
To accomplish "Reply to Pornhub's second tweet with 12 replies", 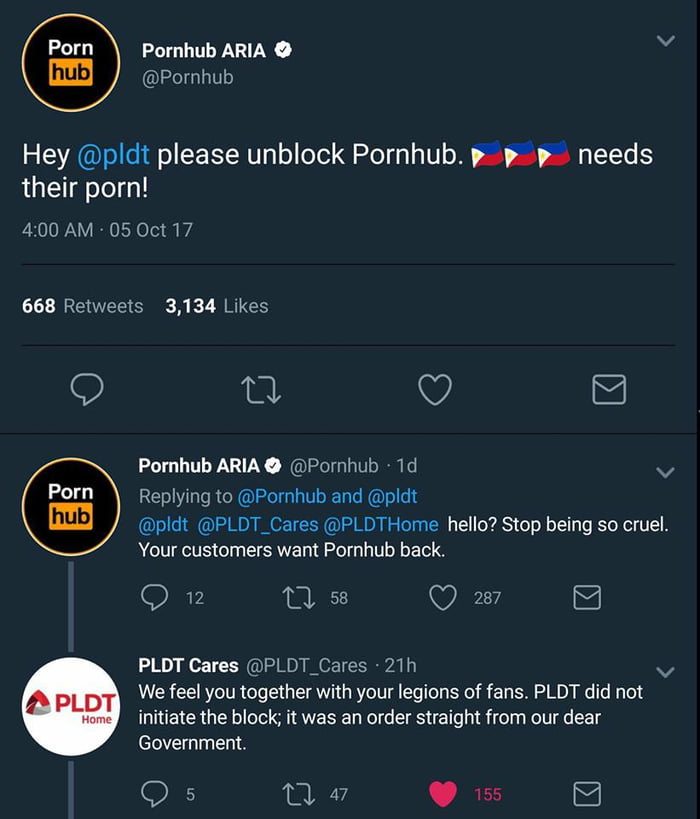I will pyautogui.click(x=155, y=597).
